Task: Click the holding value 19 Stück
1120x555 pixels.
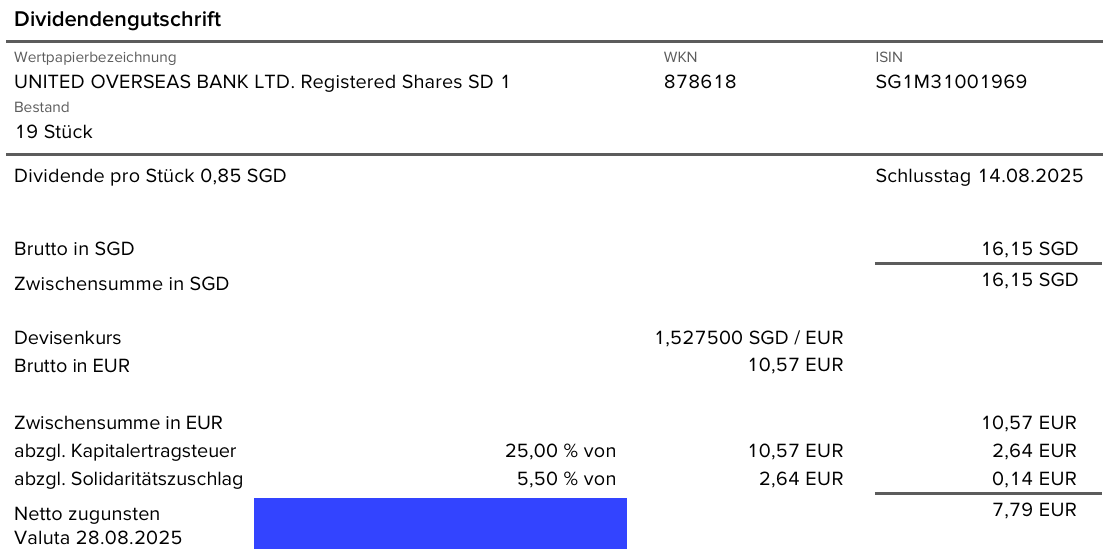Action: pyautogui.click(x=54, y=132)
